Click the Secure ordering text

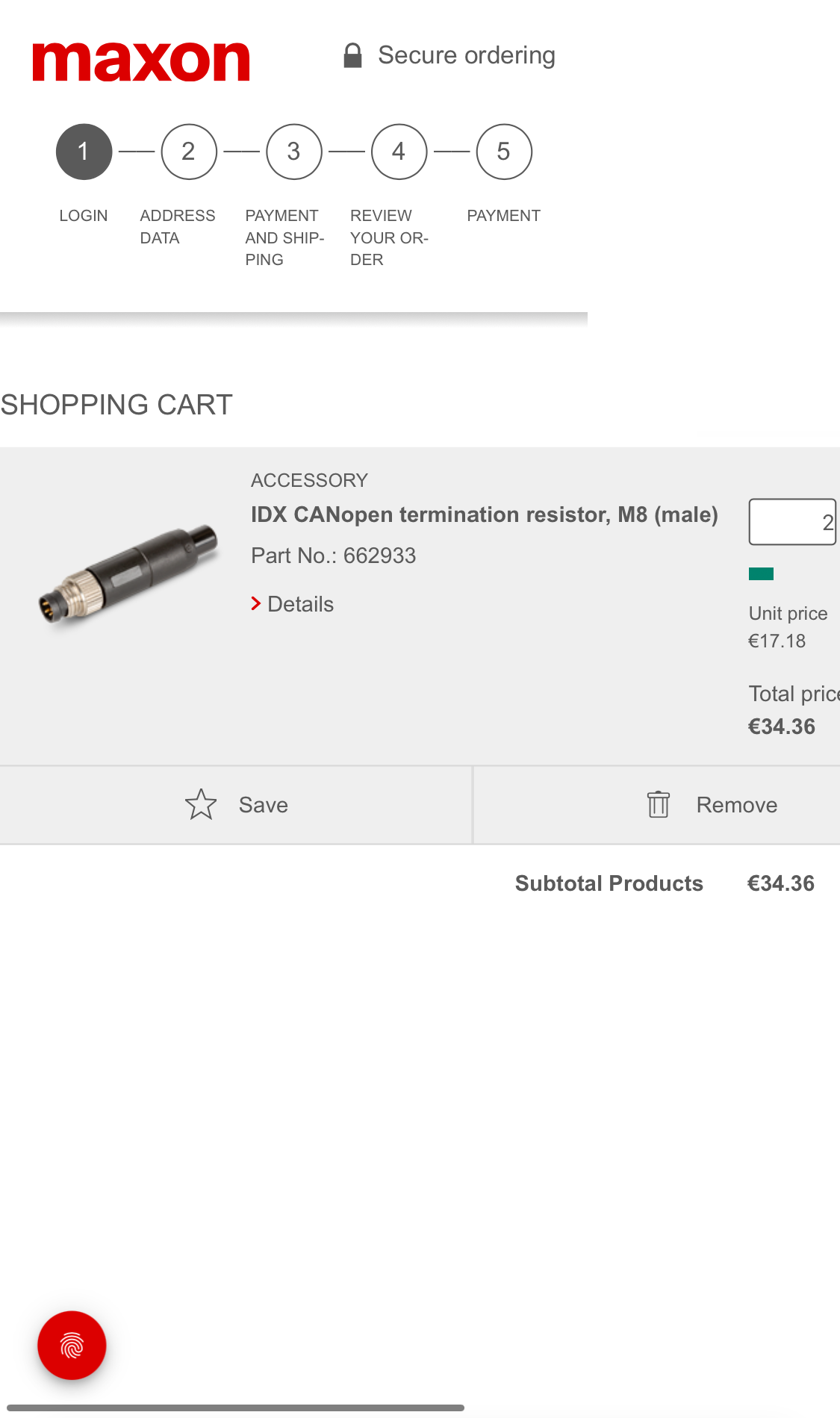point(467,55)
